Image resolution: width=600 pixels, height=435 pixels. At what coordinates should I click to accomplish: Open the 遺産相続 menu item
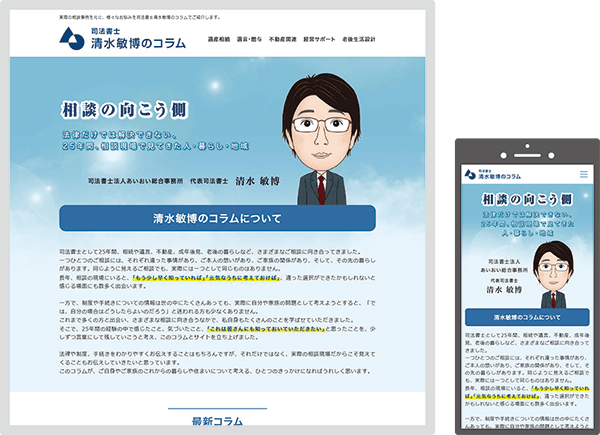[219, 39]
